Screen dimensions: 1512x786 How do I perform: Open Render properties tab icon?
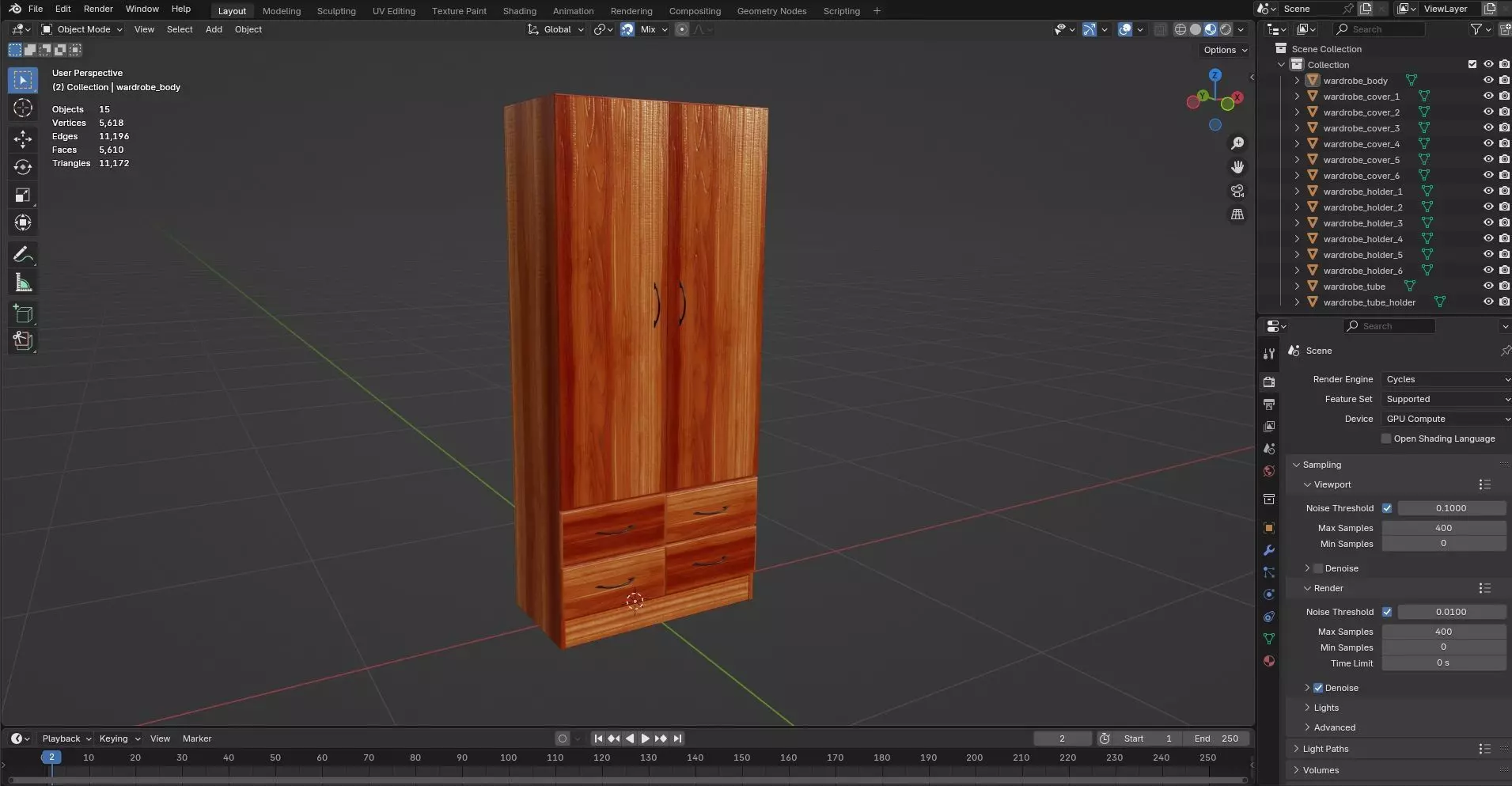tap(1269, 382)
